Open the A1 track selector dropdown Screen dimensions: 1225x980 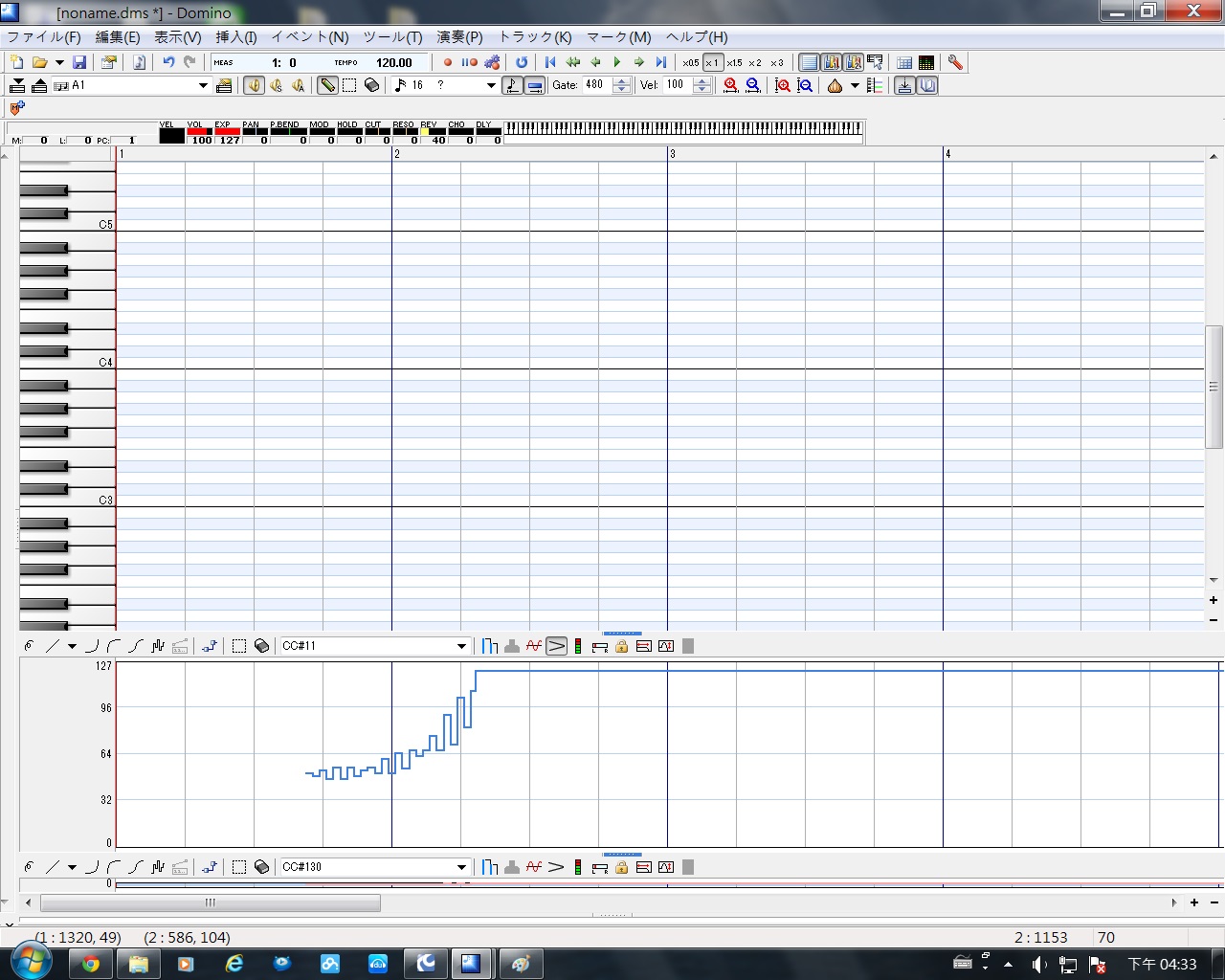pyautogui.click(x=203, y=85)
